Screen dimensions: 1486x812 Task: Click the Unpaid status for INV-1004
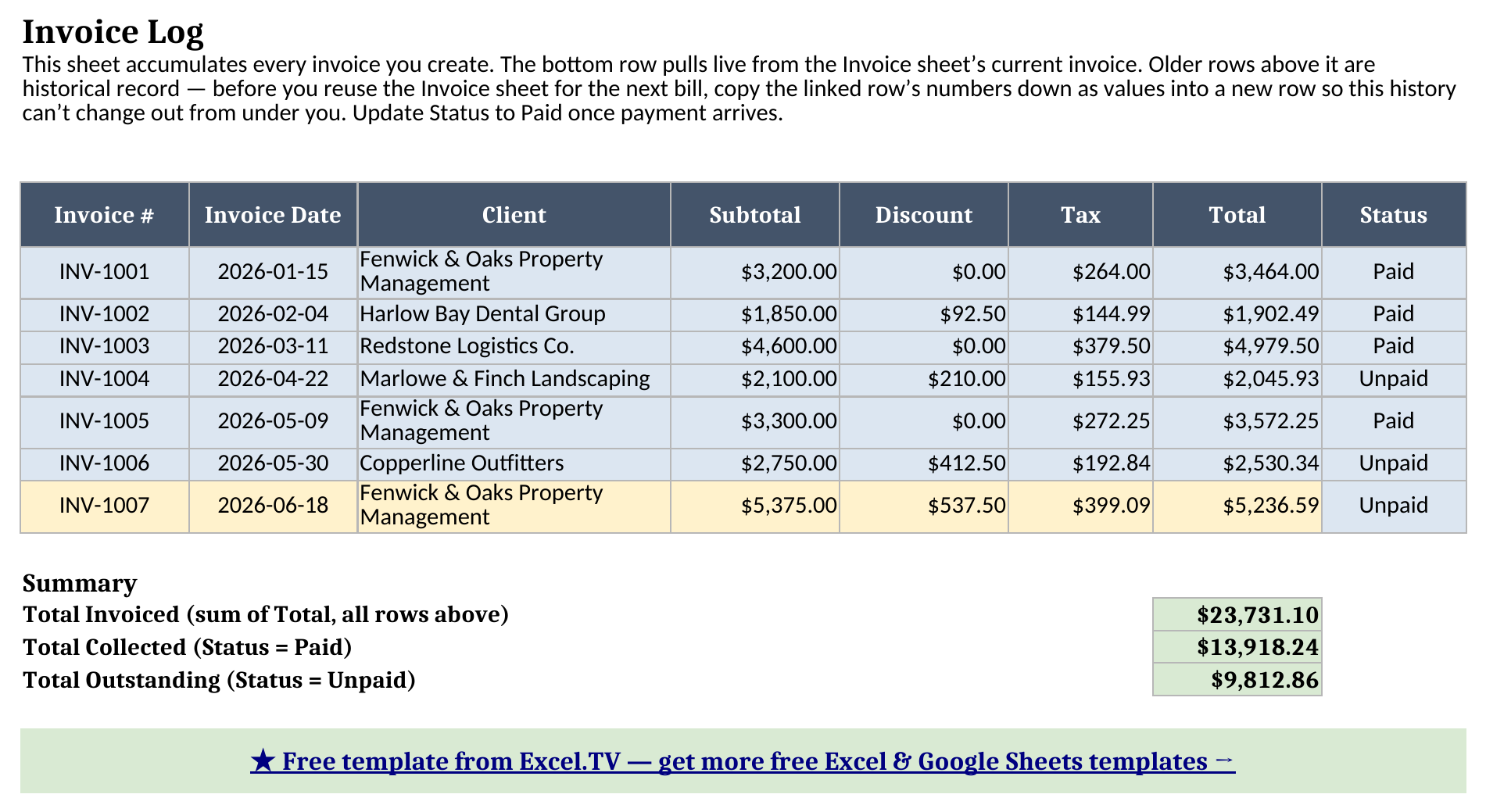(x=1394, y=379)
